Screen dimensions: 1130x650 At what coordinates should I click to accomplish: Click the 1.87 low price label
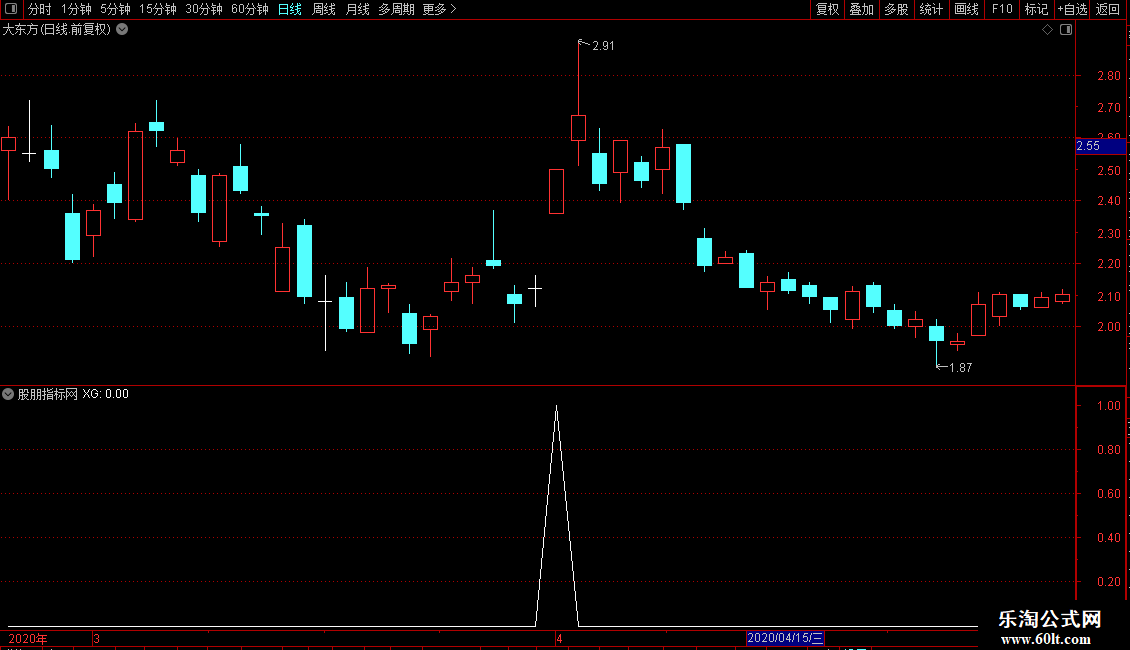tap(961, 368)
